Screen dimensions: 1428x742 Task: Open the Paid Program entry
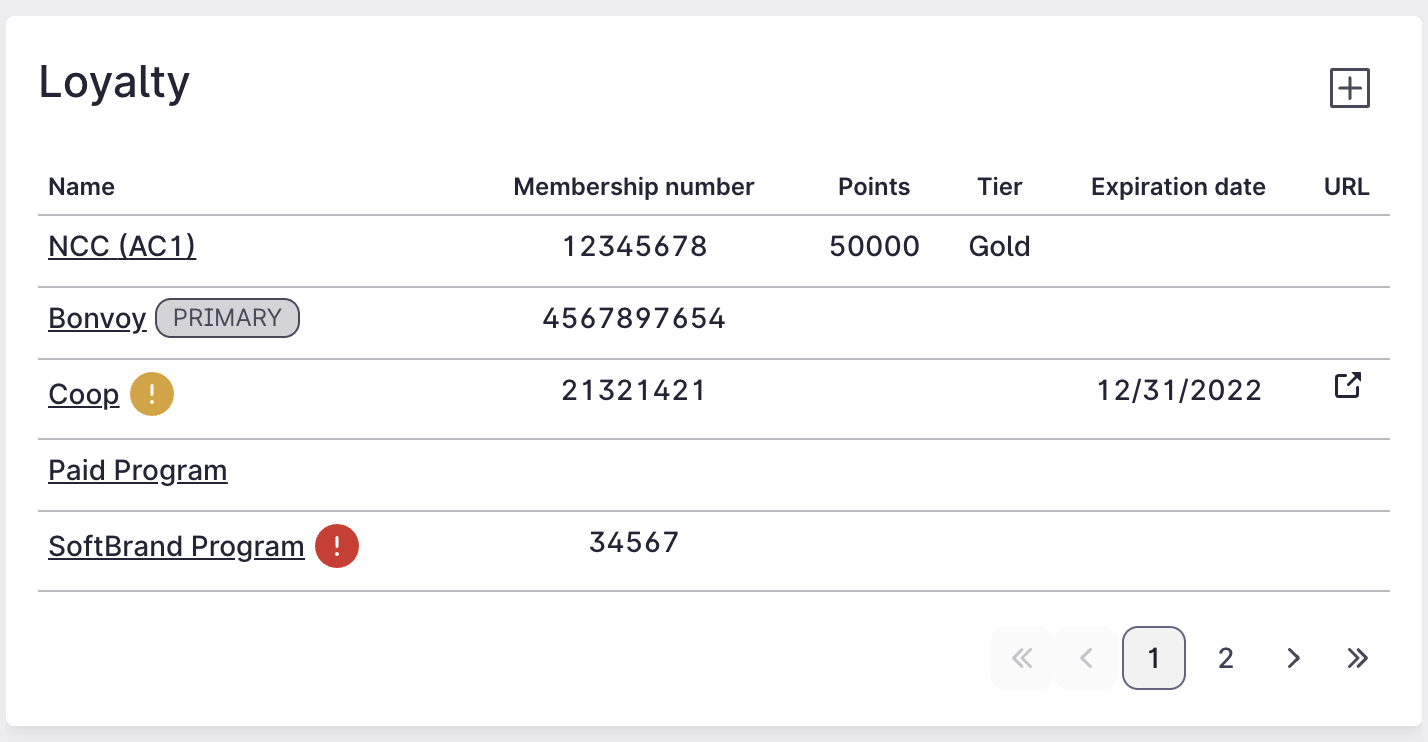click(137, 470)
